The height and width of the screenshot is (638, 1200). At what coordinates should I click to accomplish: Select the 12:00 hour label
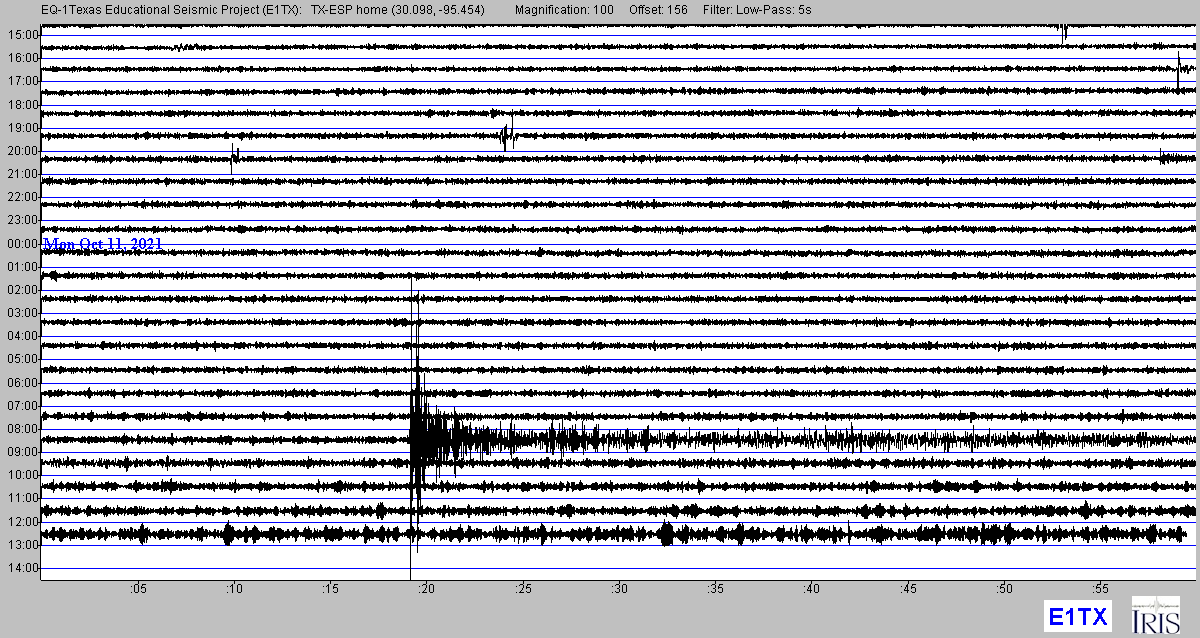[22, 522]
